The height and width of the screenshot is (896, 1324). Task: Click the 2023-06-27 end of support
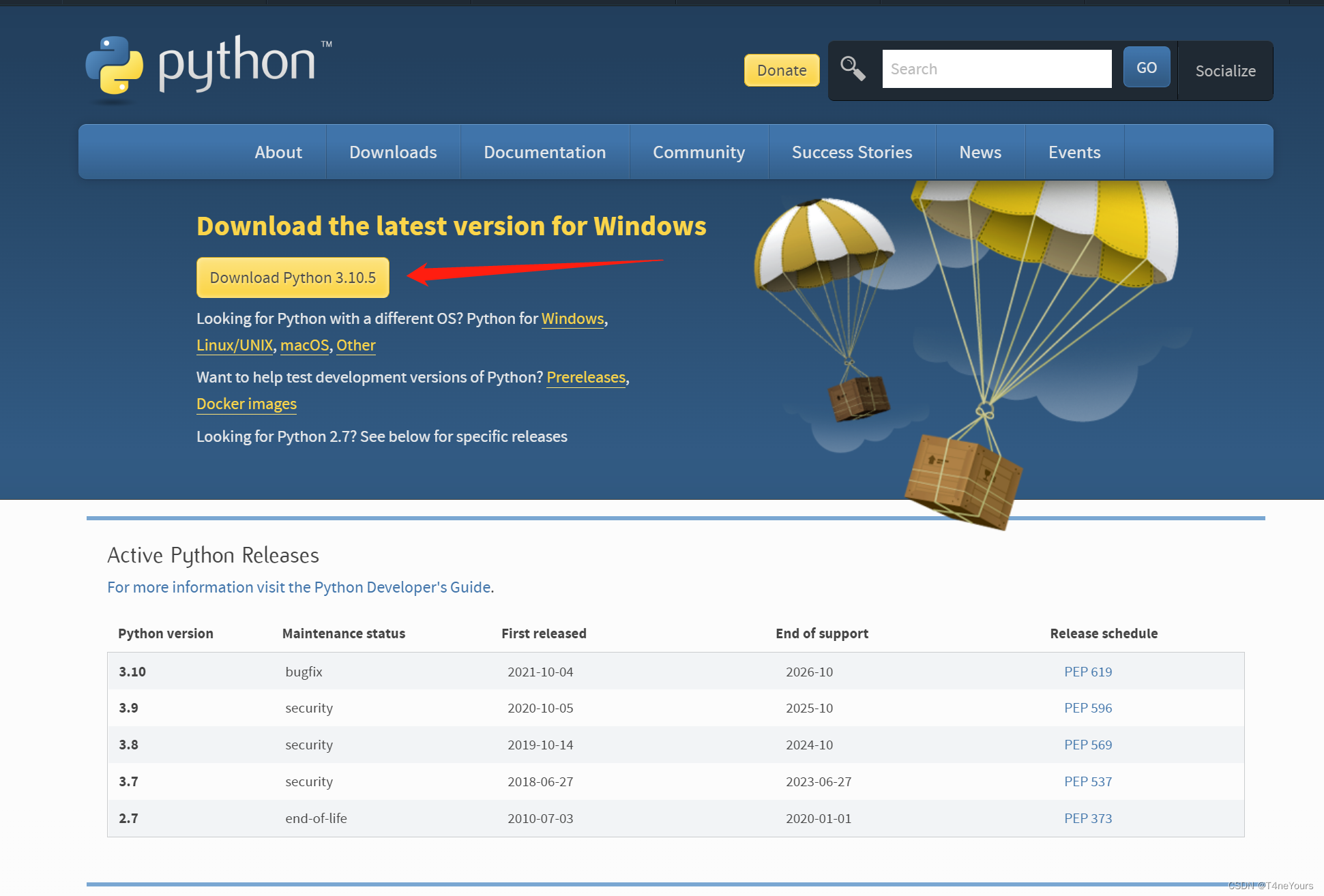(x=819, y=781)
